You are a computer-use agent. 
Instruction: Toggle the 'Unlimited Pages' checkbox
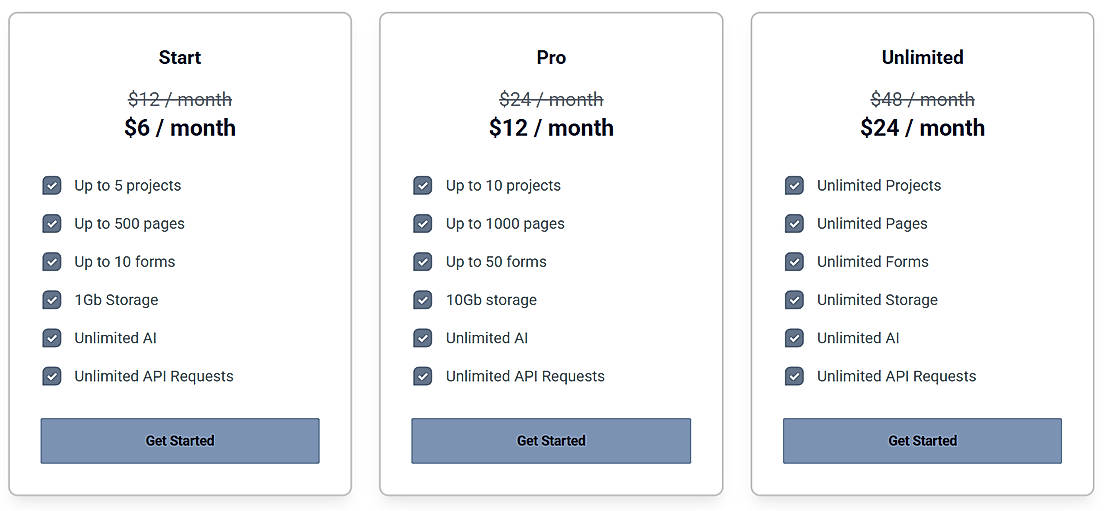point(795,224)
